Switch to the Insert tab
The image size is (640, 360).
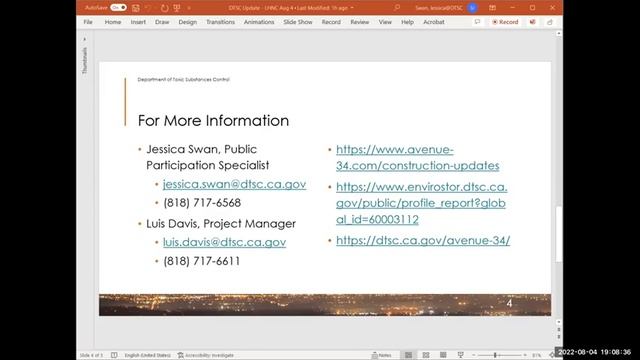tap(138, 22)
